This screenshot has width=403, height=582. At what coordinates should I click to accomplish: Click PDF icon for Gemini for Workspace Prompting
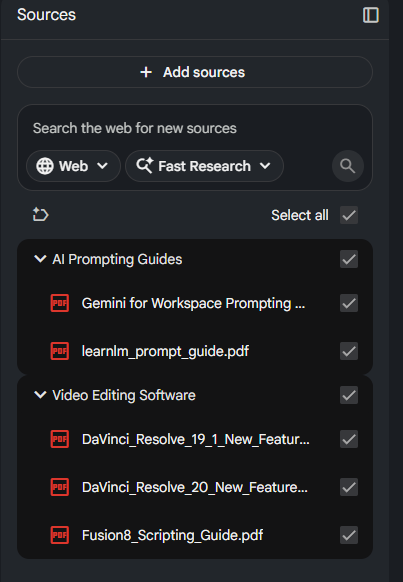pyautogui.click(x=60, y=303)
